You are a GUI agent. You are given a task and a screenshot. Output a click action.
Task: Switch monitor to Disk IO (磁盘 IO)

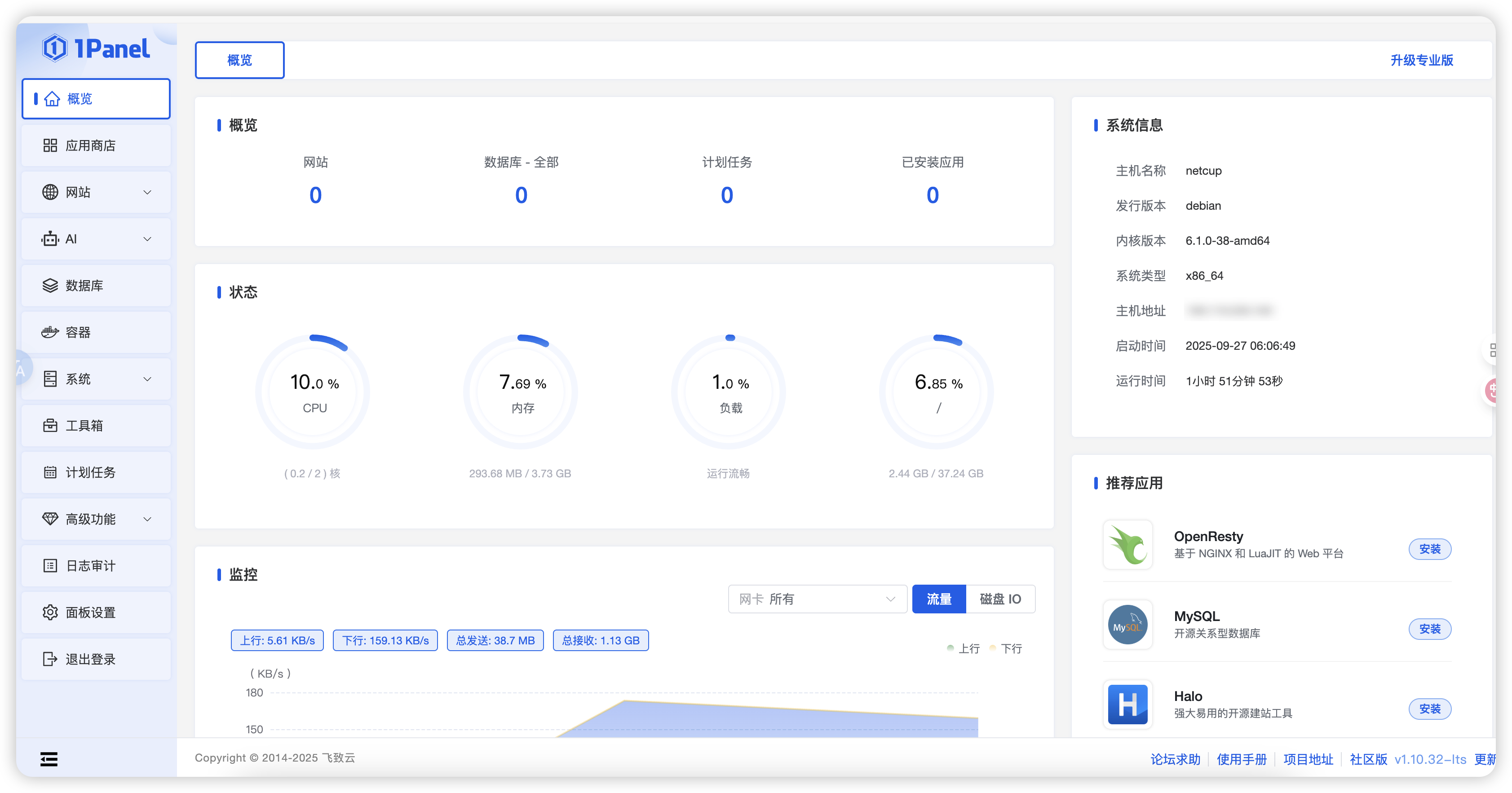tap(1000, 599)
